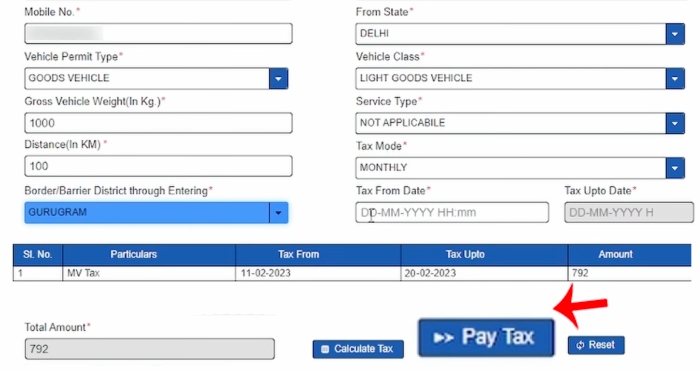The image size is (700, 371).
Task: Open the Vehicle Permit Type dropdown arrow
Action: click(x=278, y=79)
